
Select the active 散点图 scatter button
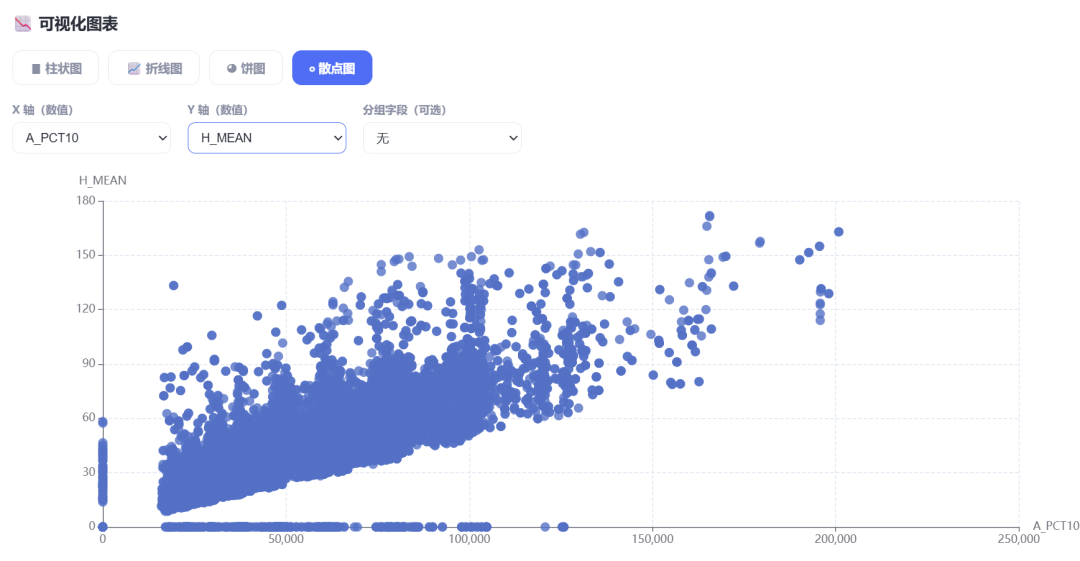[x=332, y=68]
